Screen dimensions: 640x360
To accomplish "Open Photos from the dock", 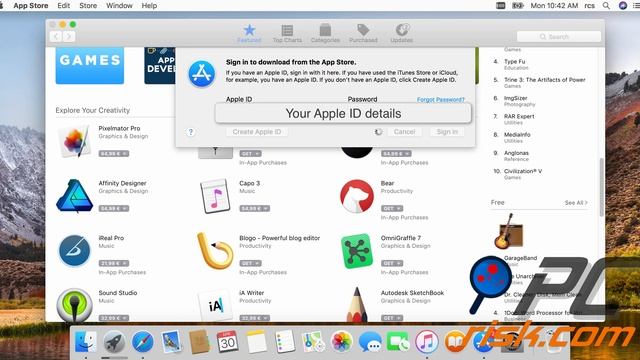I will (x=341, y=342).
